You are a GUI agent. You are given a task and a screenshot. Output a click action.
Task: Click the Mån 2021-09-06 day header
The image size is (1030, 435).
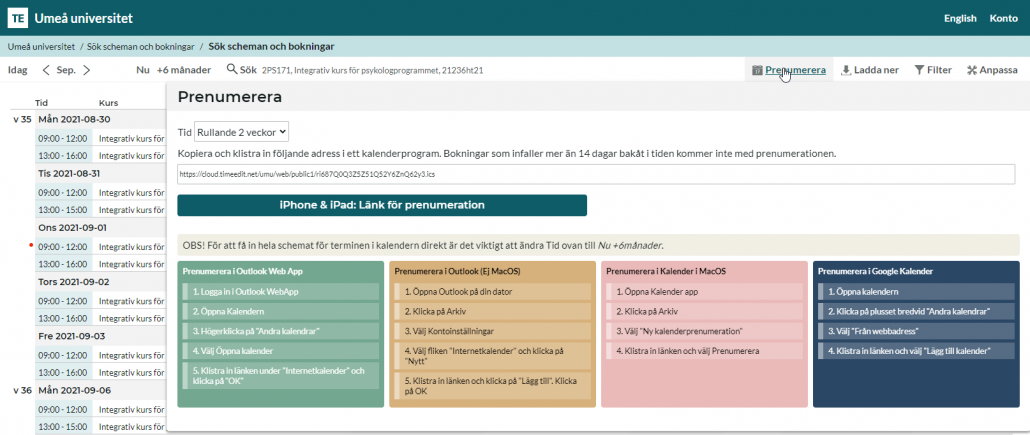74,390
